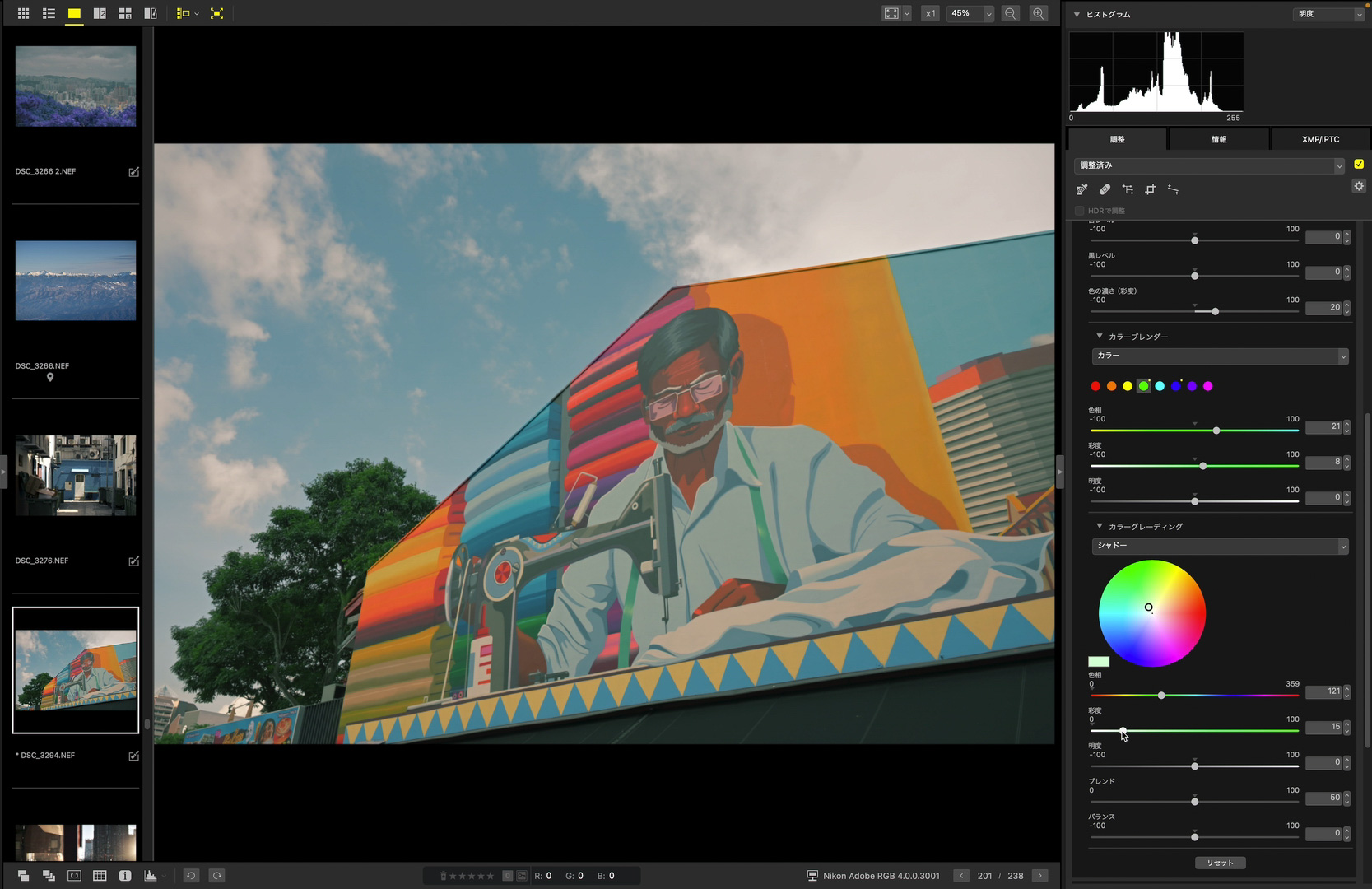1372x889 pixels.
Task: Click the color grading hue slider
Action: coord(1194,696)
